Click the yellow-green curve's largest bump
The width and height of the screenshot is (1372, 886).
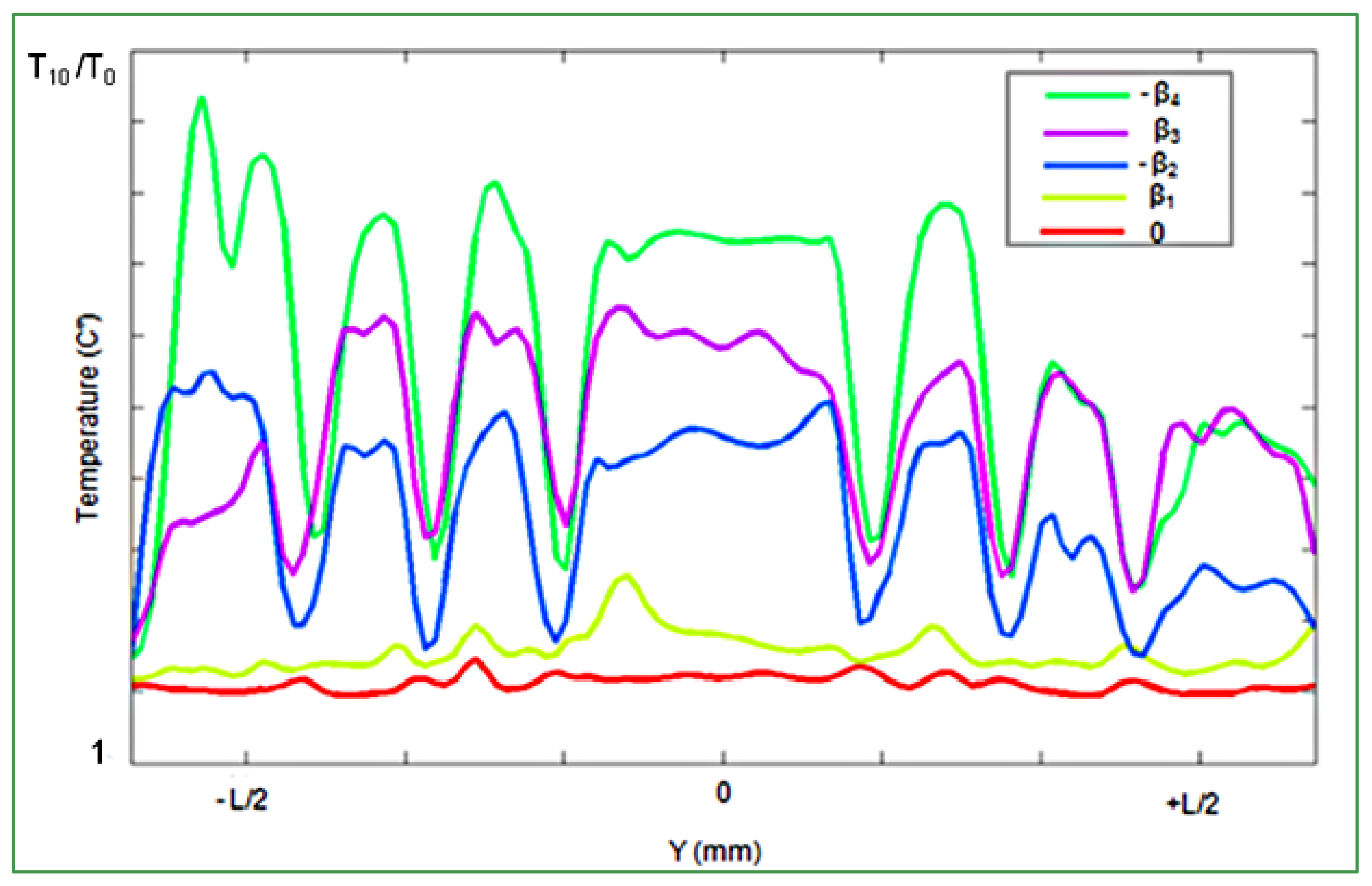tap(626, 577)
